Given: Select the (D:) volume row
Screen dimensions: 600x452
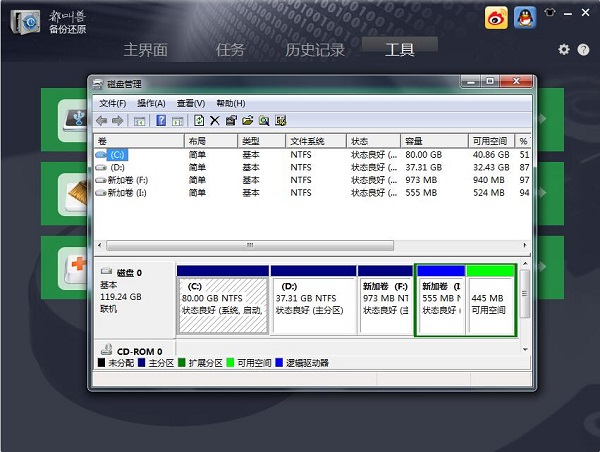Looking at the screenshot, I should point(312,167).
